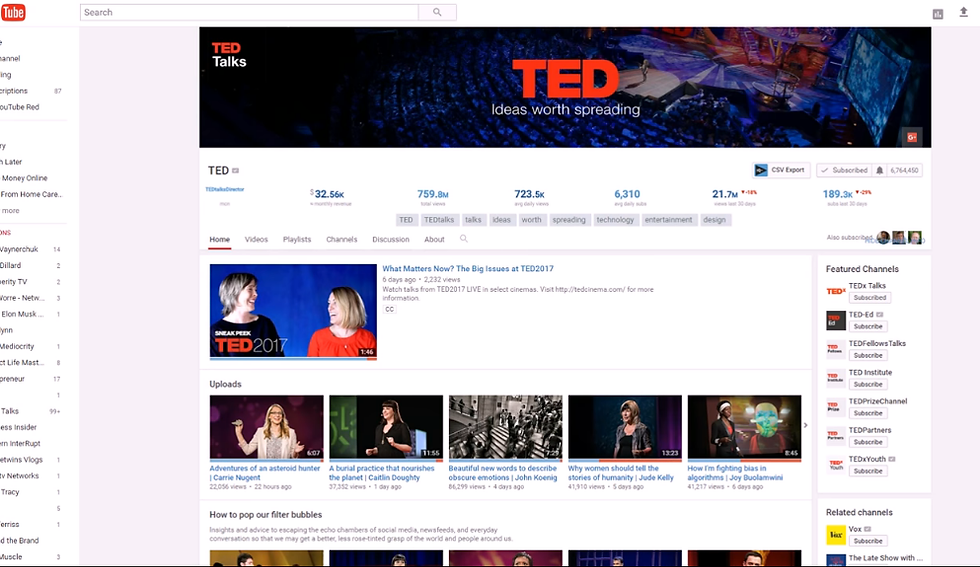This screenshot has height=567, width=980.
Task: Expand sidebar 'more' link
Action: point(10,211)
